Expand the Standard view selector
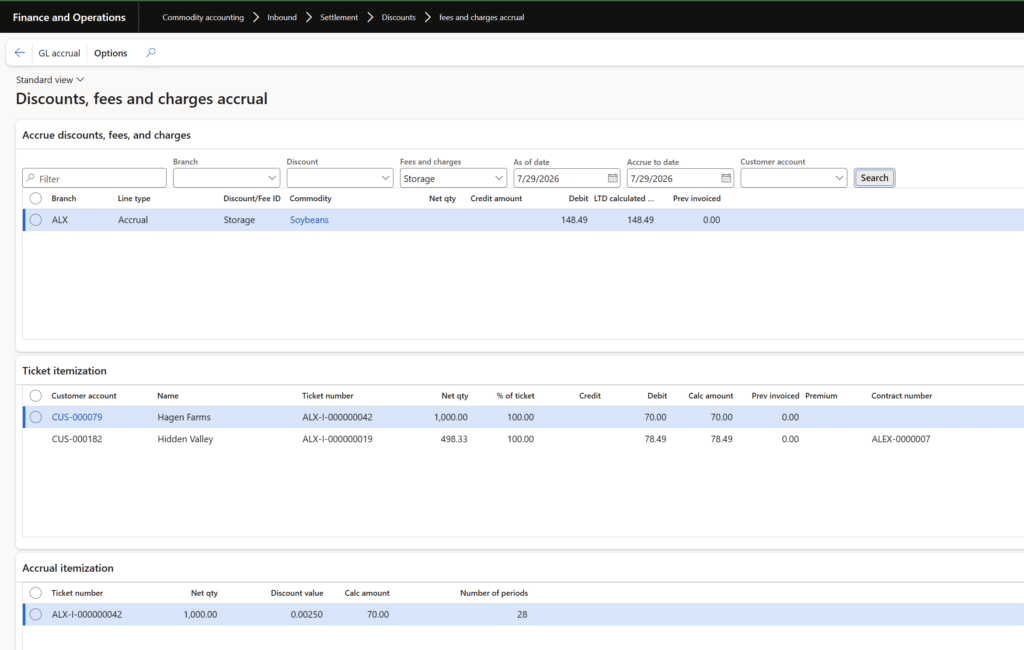Image resolution: width=1024 pixels, height=650 pixels. click(x=50, y=80)
